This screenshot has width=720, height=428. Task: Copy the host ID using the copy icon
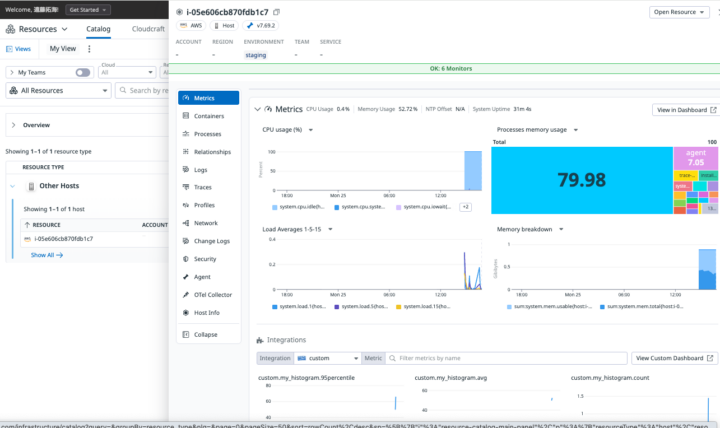[276, 12]
